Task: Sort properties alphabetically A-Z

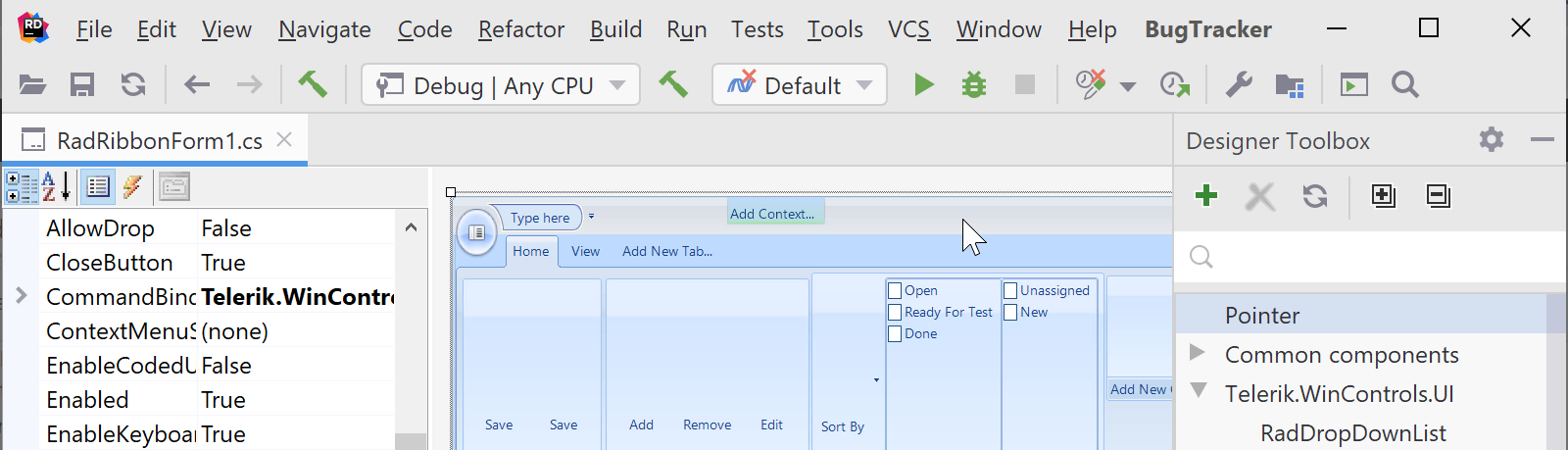Action: (56, 186)
